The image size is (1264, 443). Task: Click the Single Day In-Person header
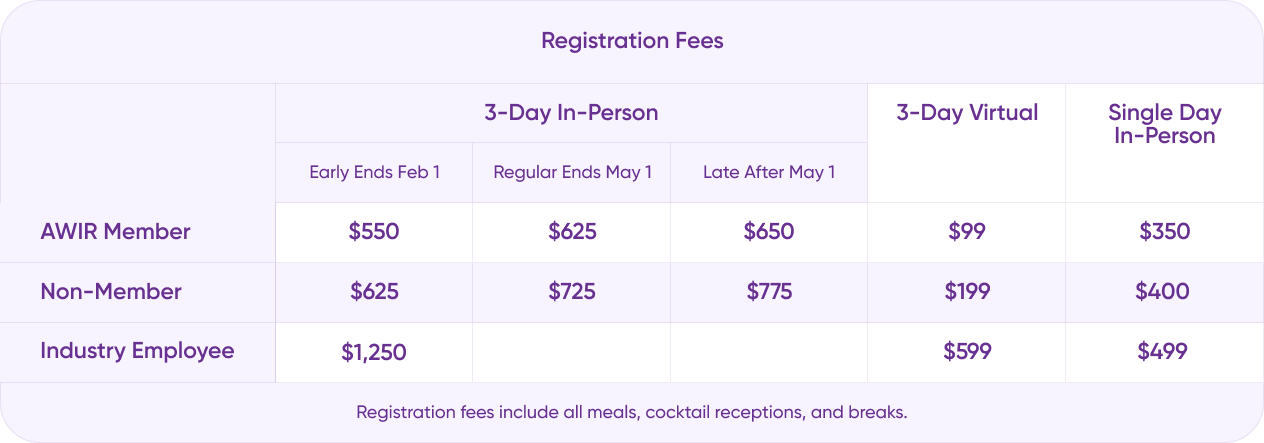[1164, 124]
